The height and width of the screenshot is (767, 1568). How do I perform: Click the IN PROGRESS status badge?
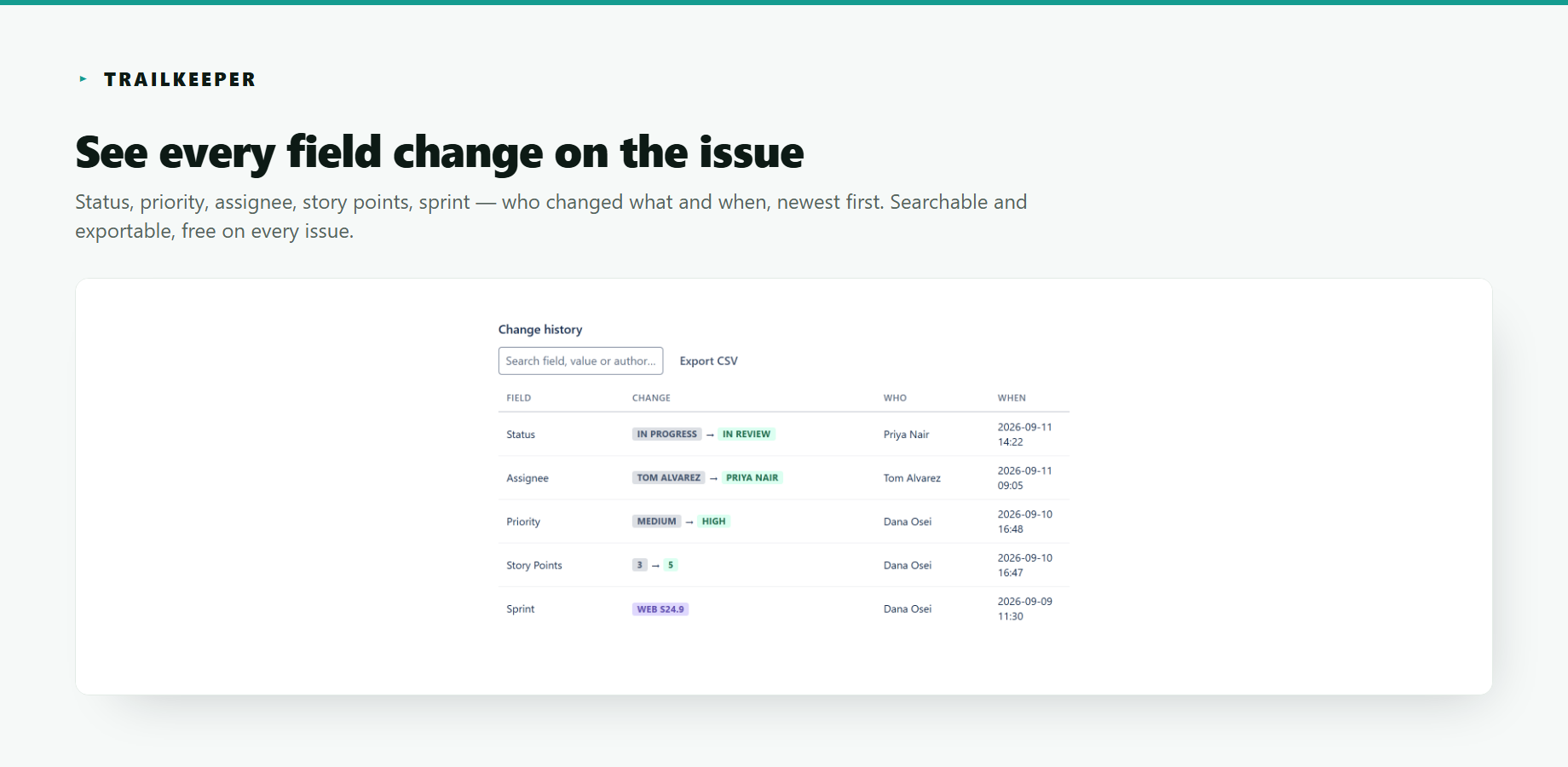pos(667,434)
